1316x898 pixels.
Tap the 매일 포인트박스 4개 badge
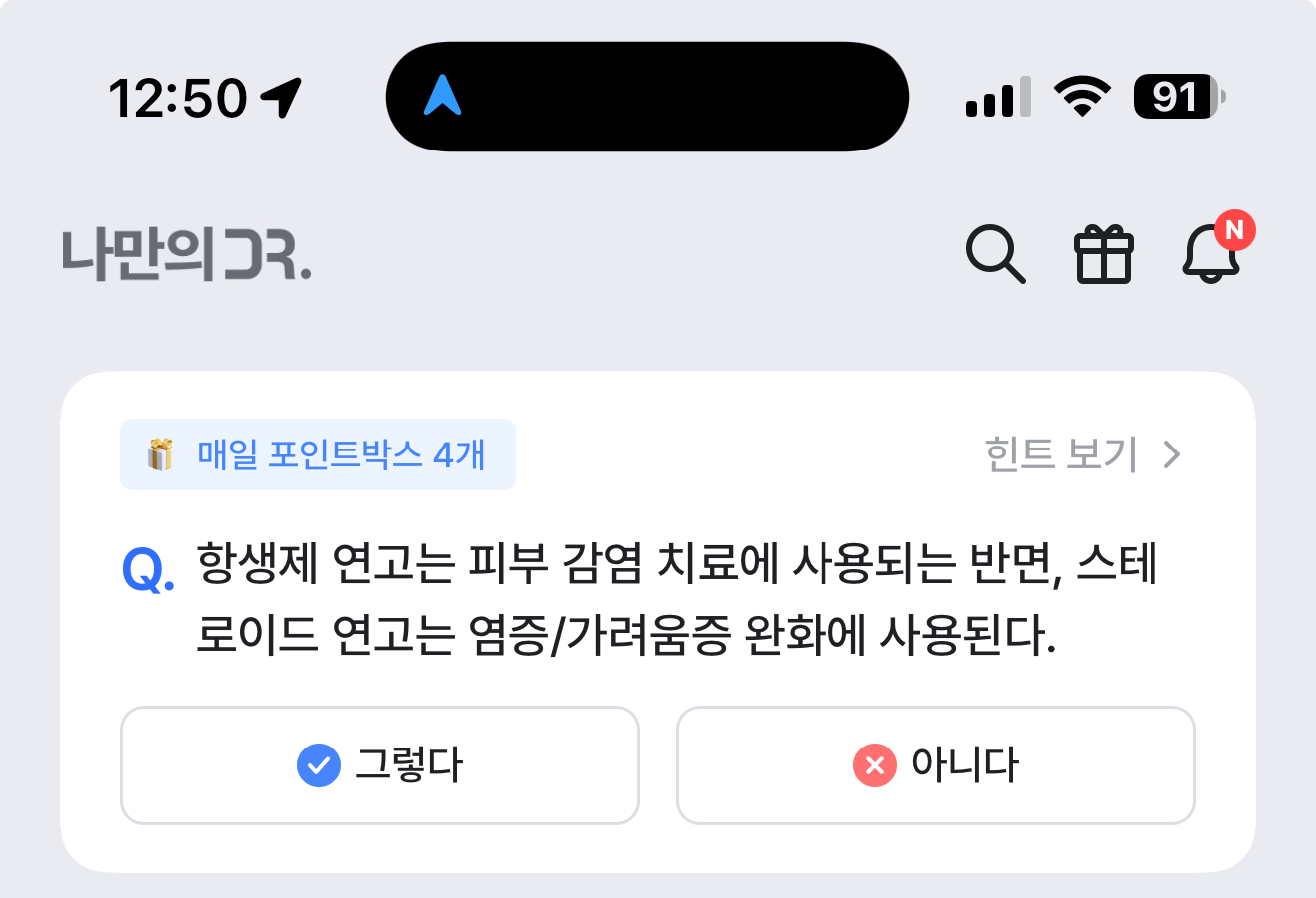(318, 454)
